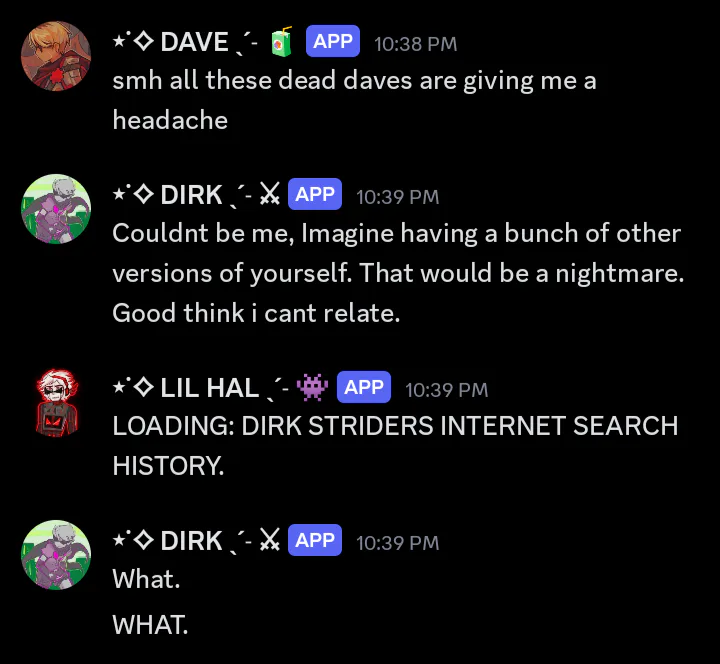The image size is (720, 664).
Task: Open DAVE's profile avatar
Action: (56, 56)
